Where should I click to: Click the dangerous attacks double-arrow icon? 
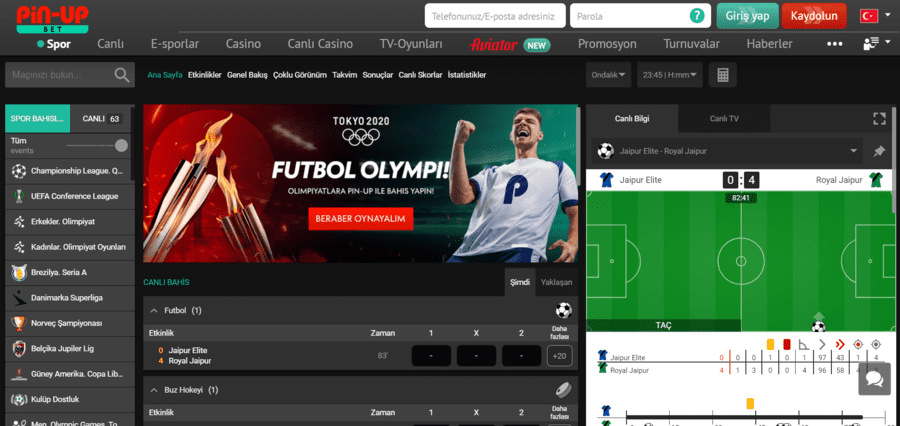[x=840, y=344]
